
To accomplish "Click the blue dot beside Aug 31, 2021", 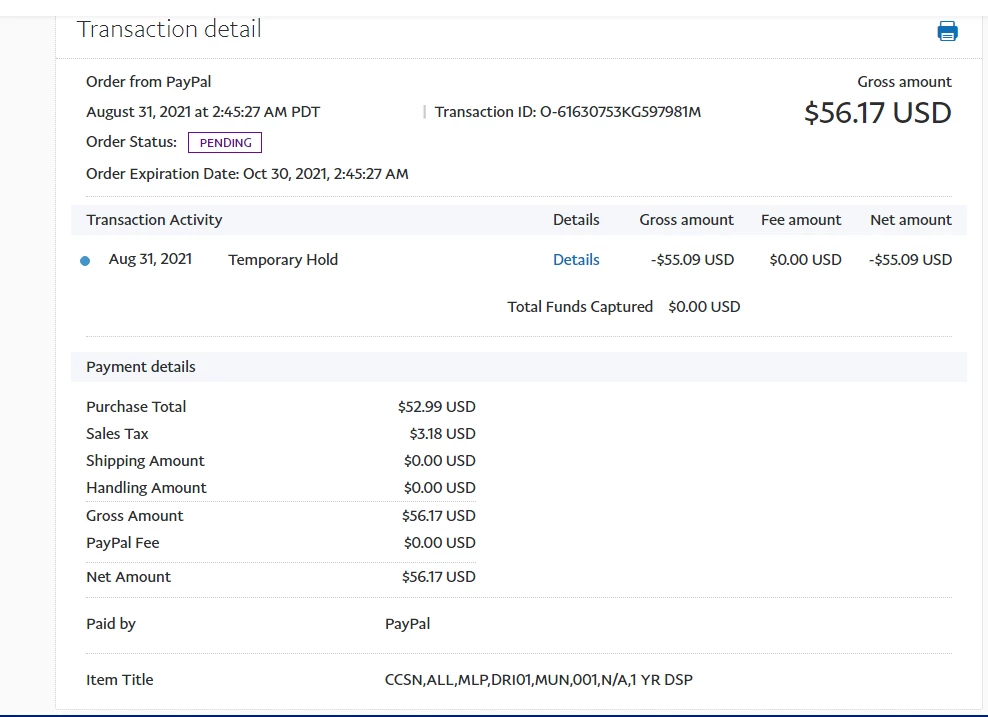I will [x=85, y=261].
